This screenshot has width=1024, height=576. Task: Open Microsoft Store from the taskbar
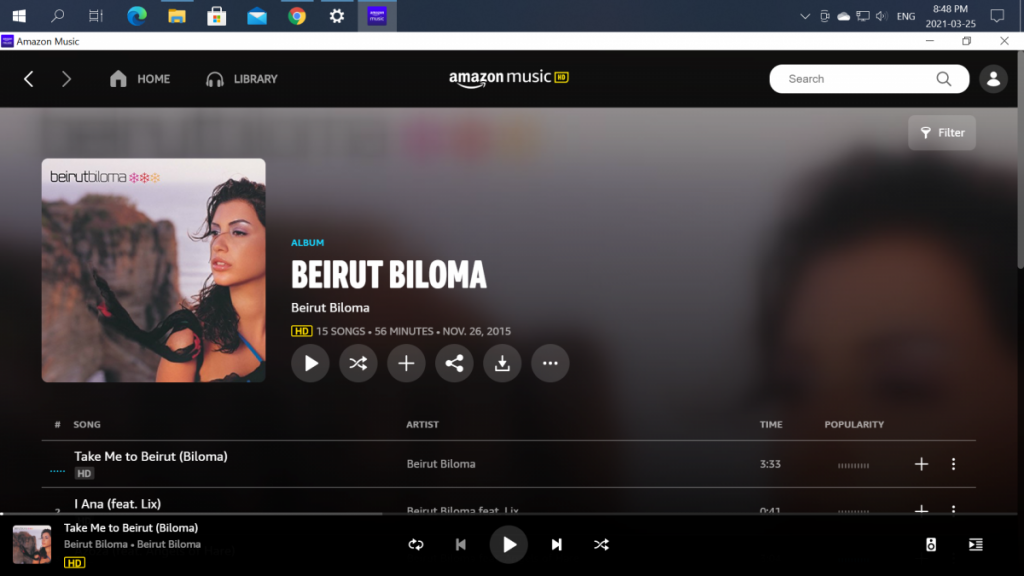pos(216,16)
